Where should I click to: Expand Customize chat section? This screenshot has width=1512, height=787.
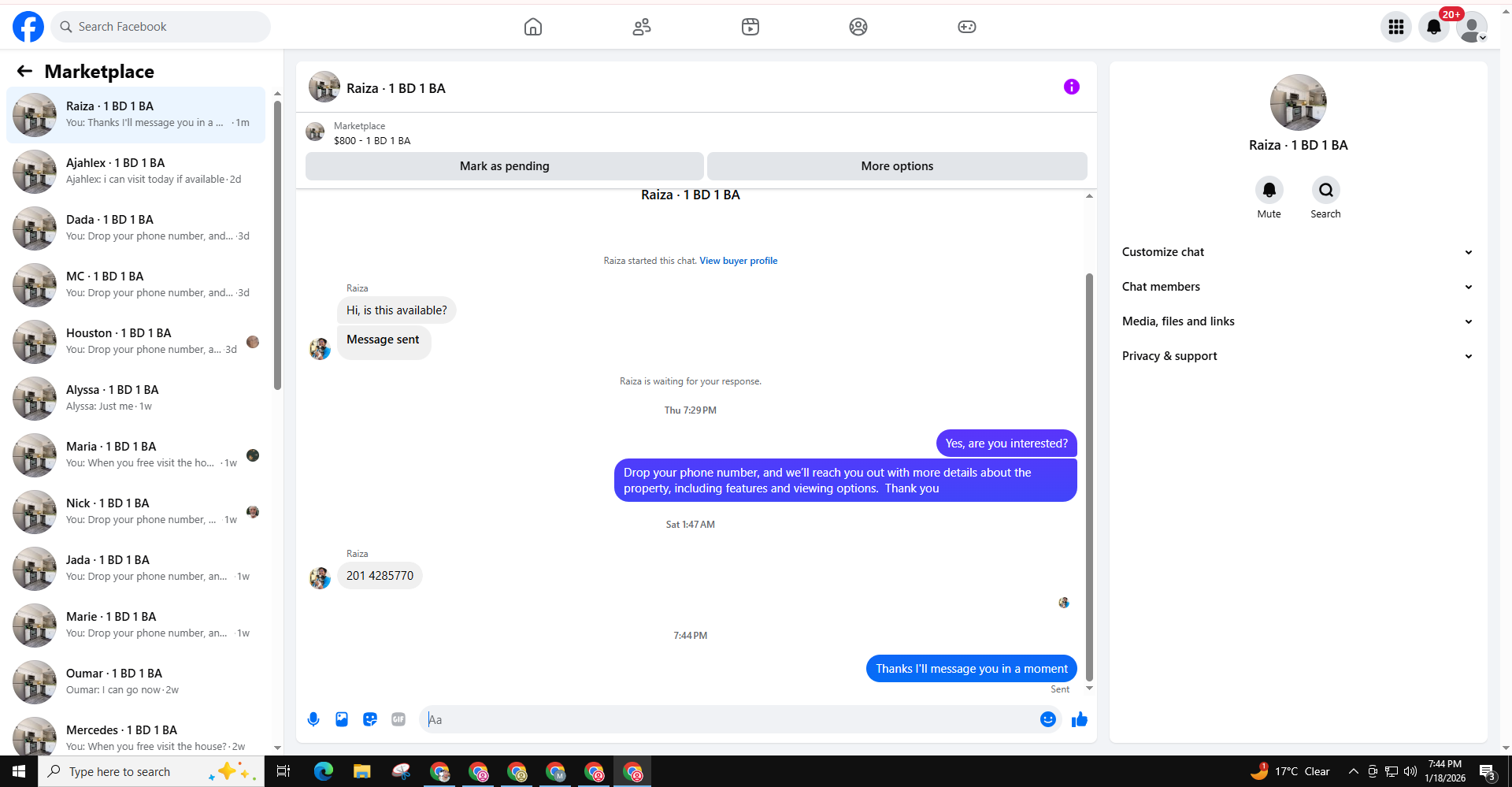pyautogui.click(x=1298, y=252)
